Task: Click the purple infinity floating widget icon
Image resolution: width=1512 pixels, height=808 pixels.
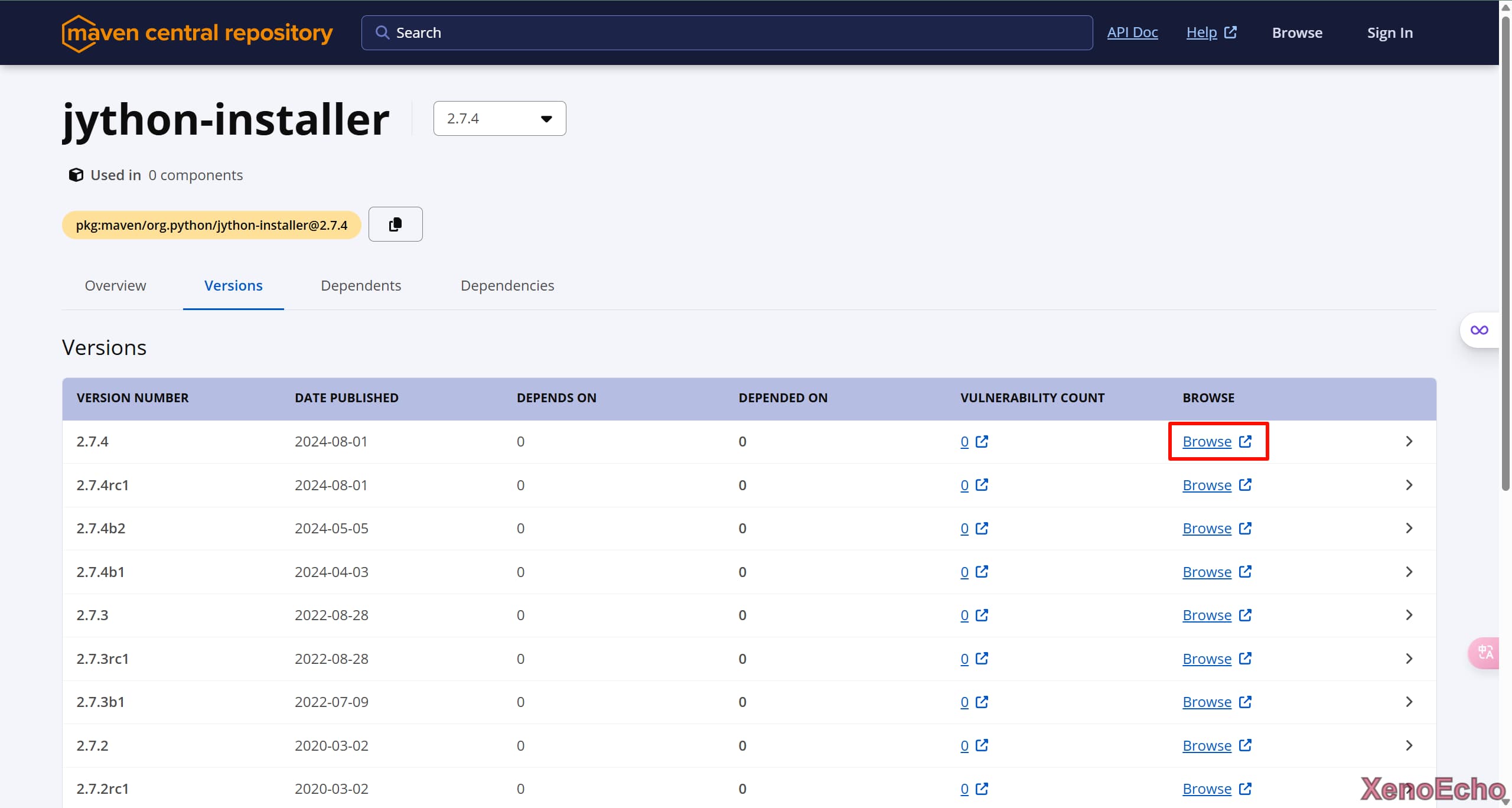Action: click(x=1479, y=330)
